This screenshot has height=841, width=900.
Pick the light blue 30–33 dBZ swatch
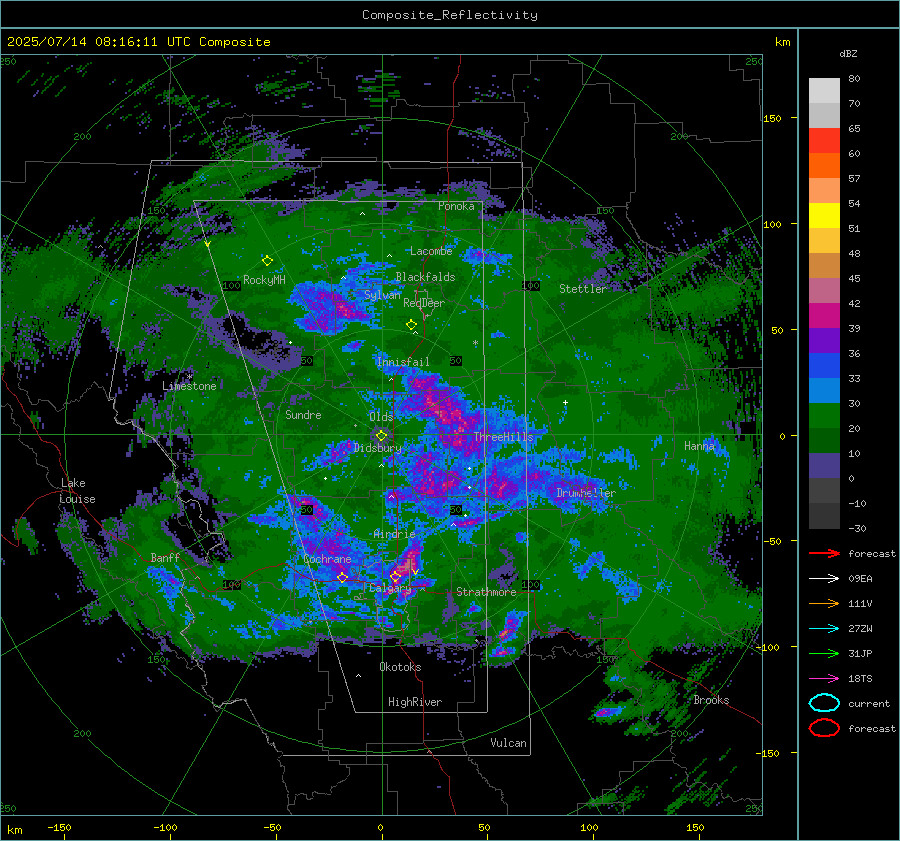(x=824, y=390)
